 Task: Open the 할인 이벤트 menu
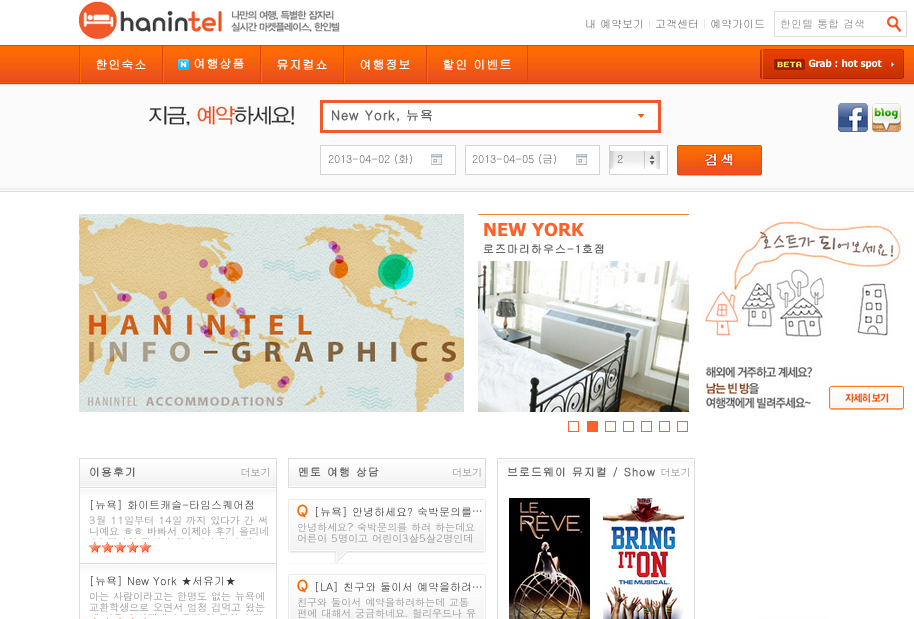477,64
